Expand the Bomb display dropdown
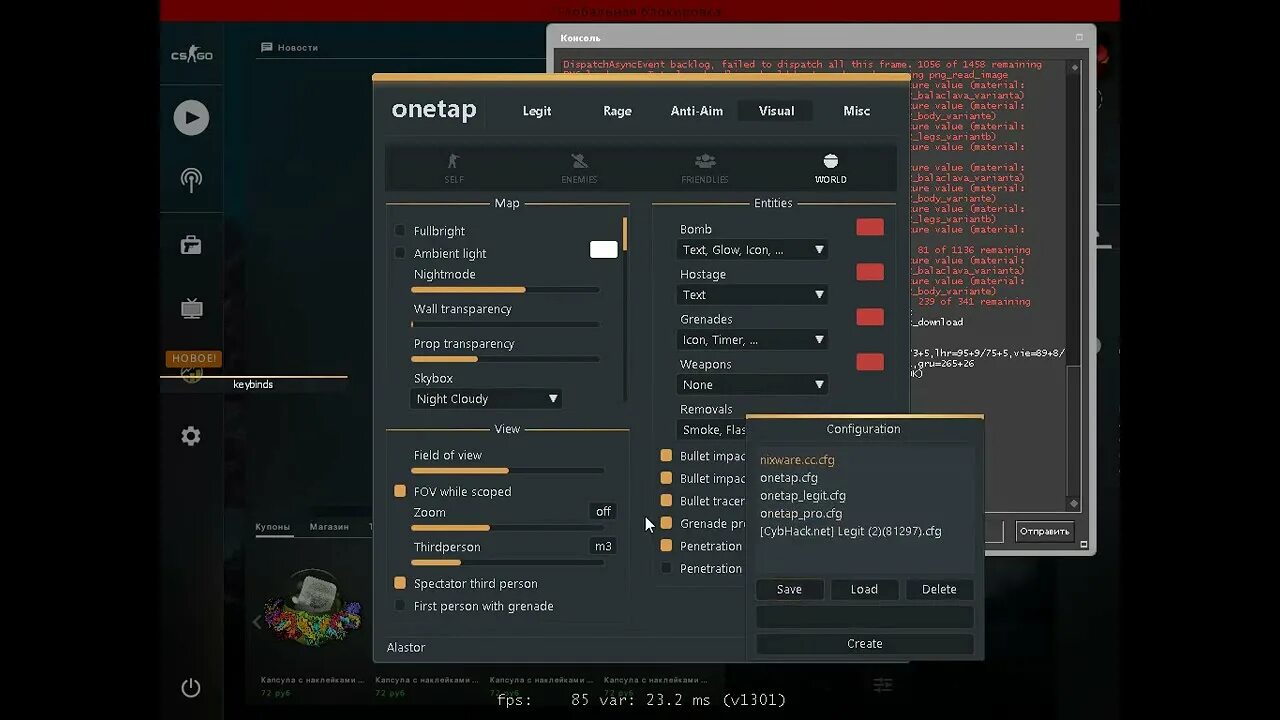The height and width of the screenshot is (720, 1280). coord(752,249)
